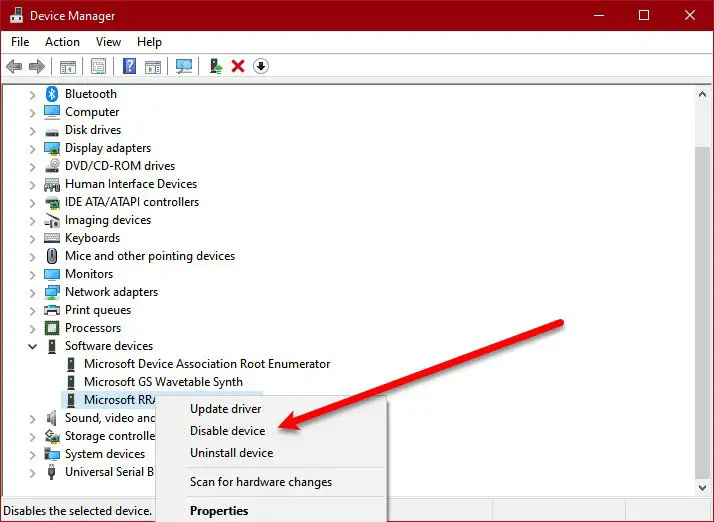The image size is (714, 522).
Task: Maximize the Device Manager window
Action: pos(644,15)
